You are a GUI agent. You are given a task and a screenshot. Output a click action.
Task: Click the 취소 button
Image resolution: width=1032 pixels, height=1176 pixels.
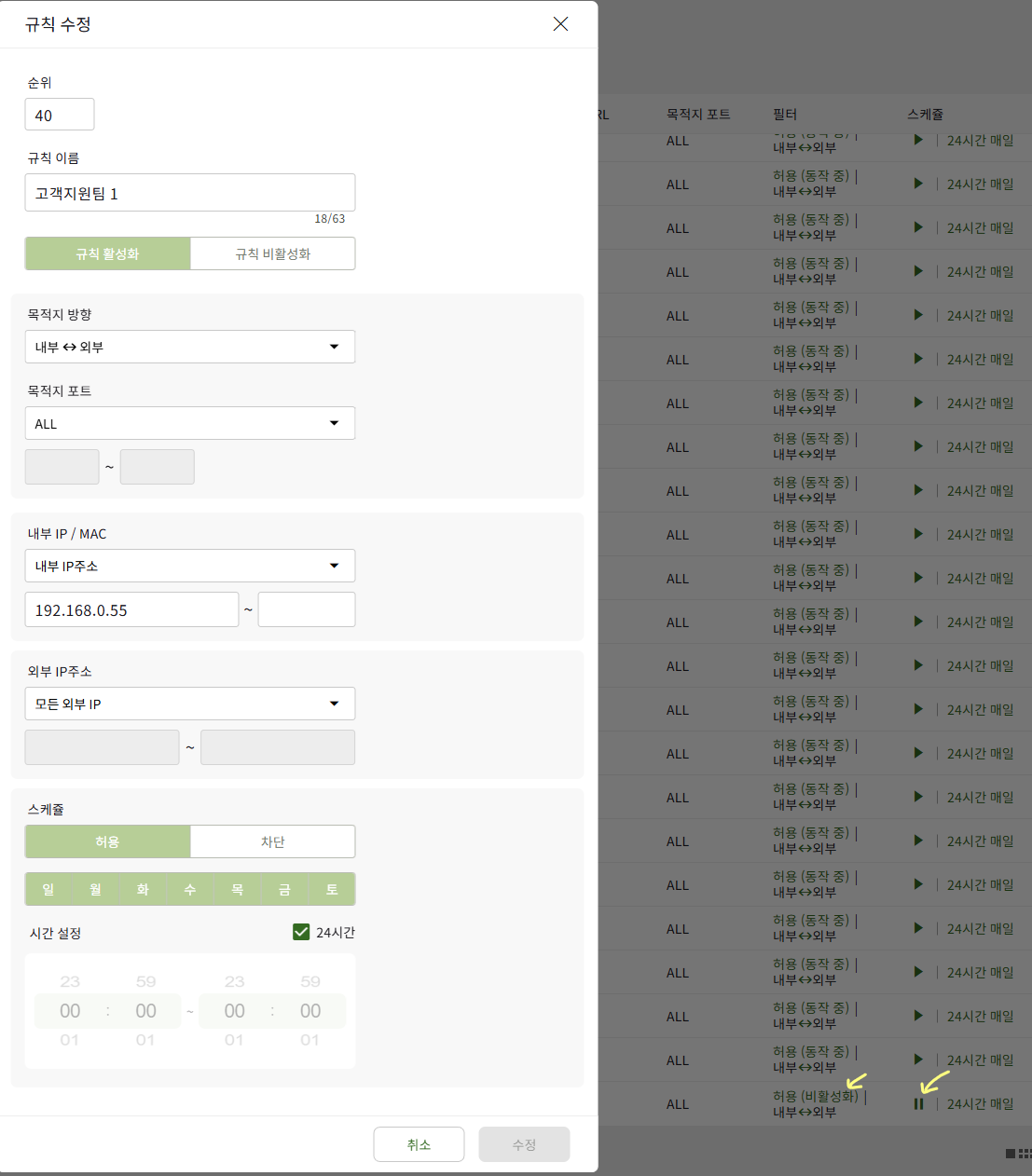(419, 1144)
